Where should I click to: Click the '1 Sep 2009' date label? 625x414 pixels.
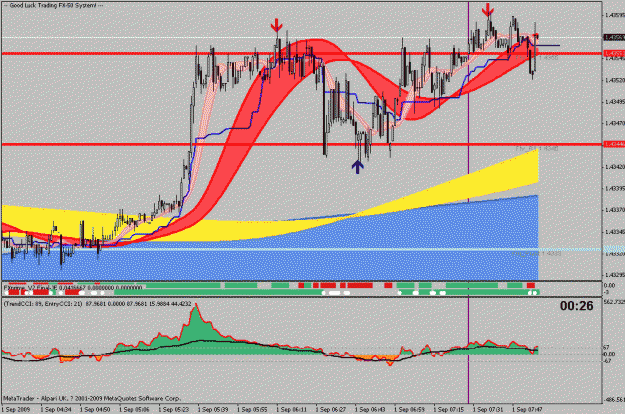(x=16, y=409)
